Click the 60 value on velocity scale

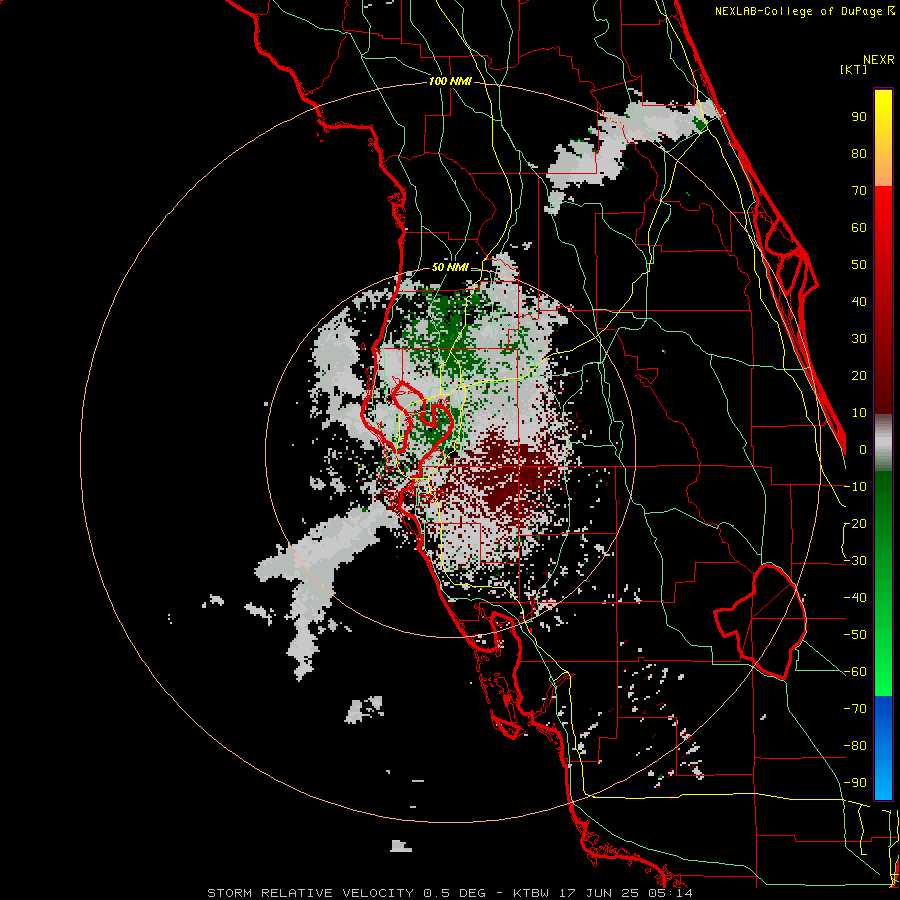click(x=859, y=227)
